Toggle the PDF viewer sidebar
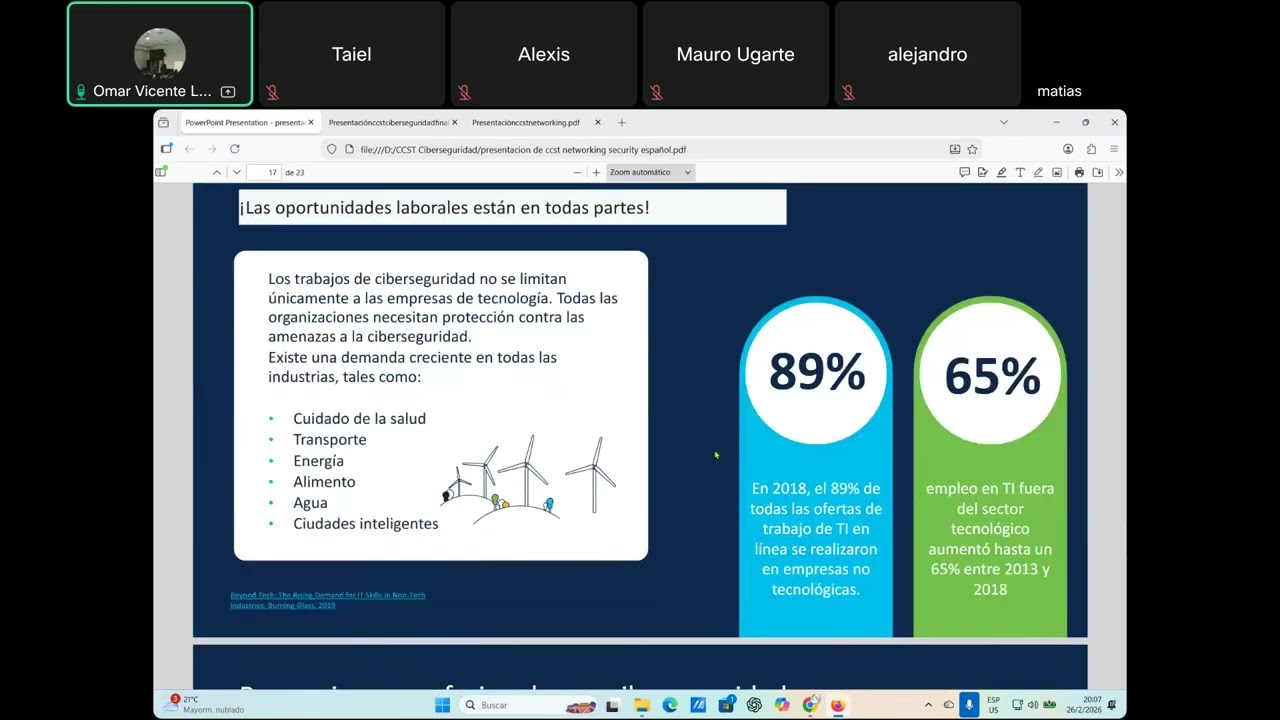1280x720 pixels. tap(160, 172)
